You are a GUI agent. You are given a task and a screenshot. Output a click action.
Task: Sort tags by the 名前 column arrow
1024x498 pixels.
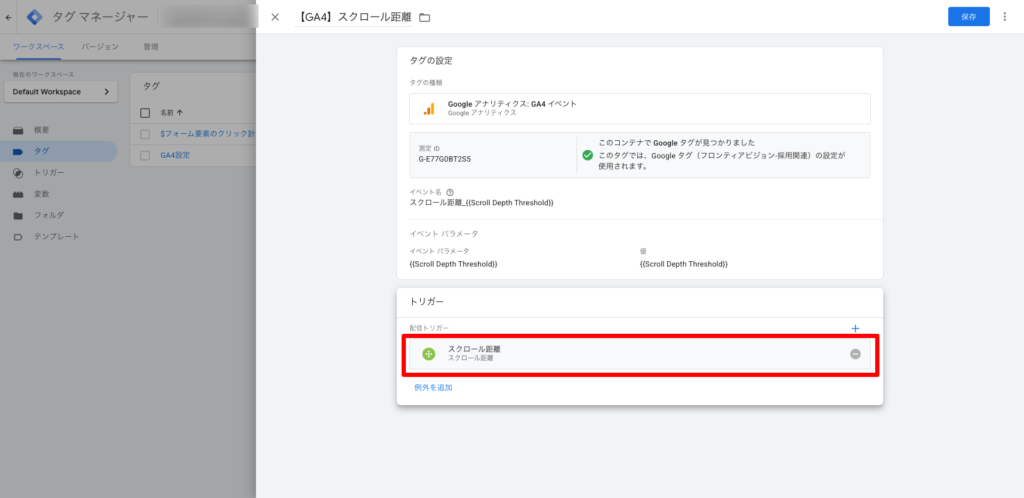click(x=179, y=113)
